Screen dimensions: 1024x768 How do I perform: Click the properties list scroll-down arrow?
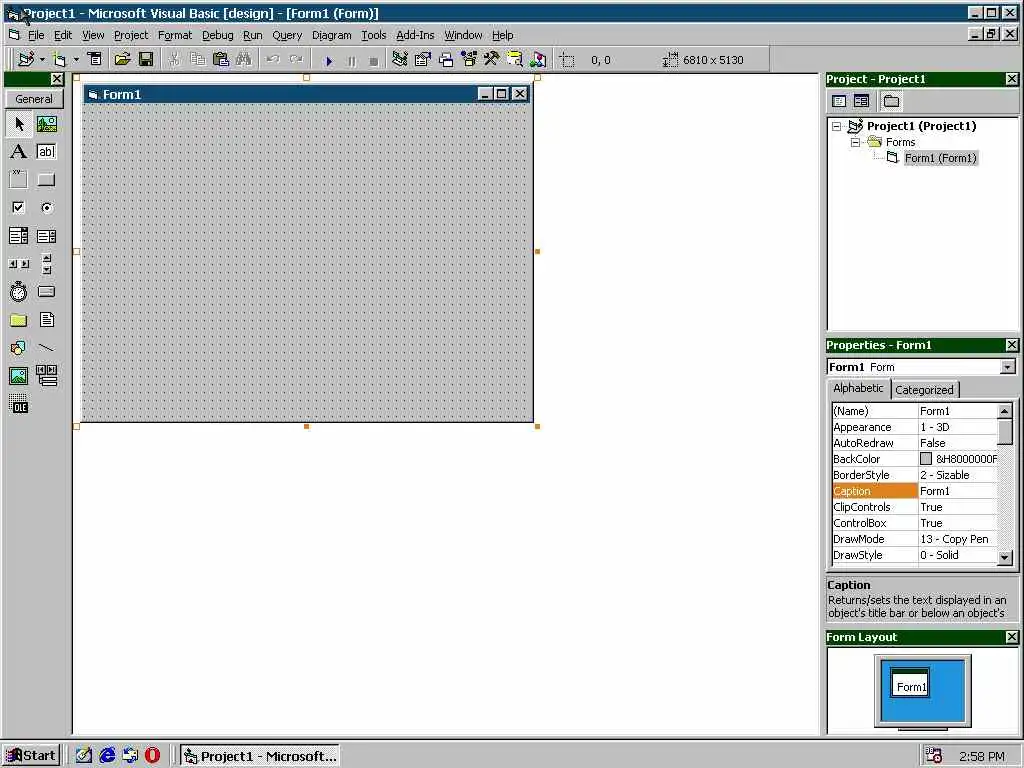click(x=1005, y=557)
